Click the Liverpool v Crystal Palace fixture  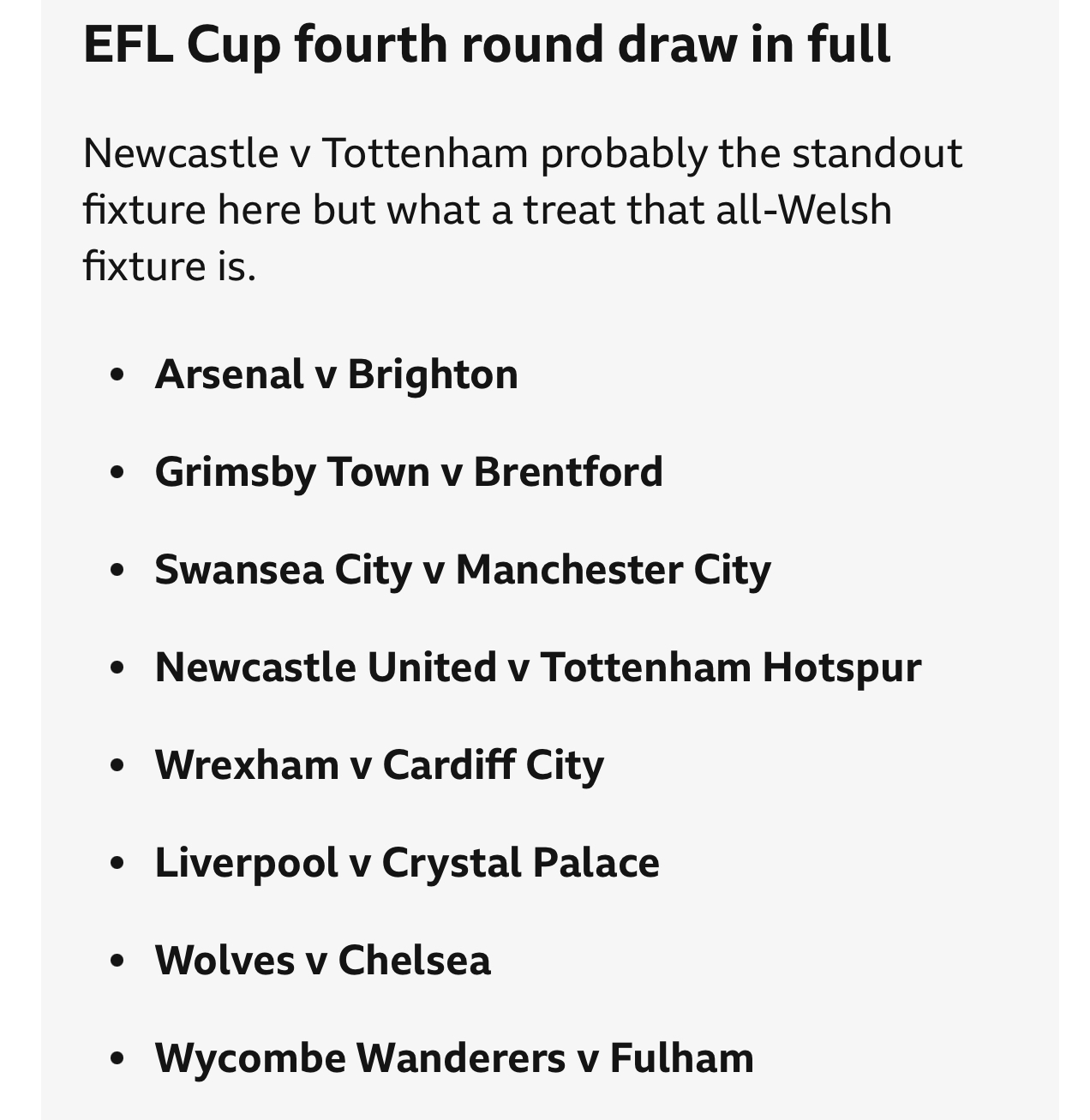coord(407,863)
